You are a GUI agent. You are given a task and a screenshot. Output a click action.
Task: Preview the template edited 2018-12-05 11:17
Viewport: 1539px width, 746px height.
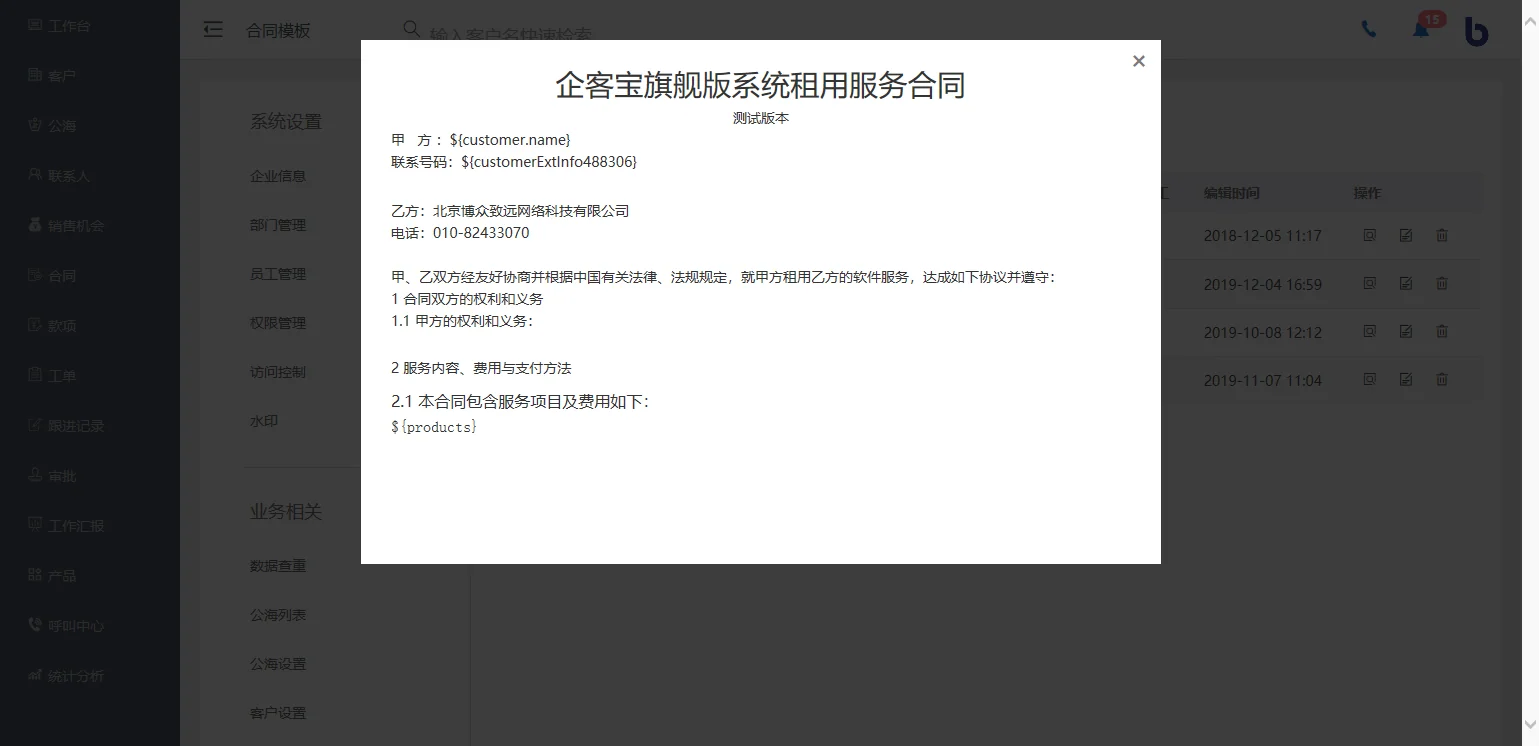pos(1370,236)
